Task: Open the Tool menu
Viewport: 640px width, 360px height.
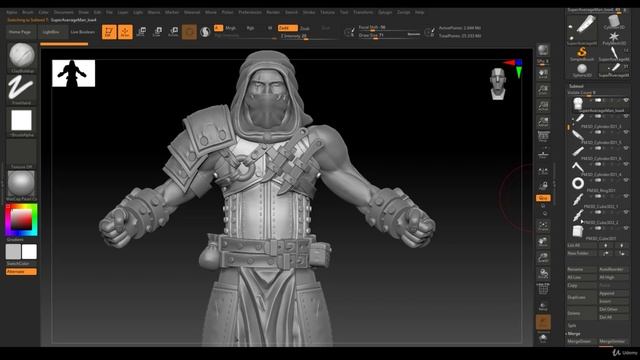Action: point(344,12)
